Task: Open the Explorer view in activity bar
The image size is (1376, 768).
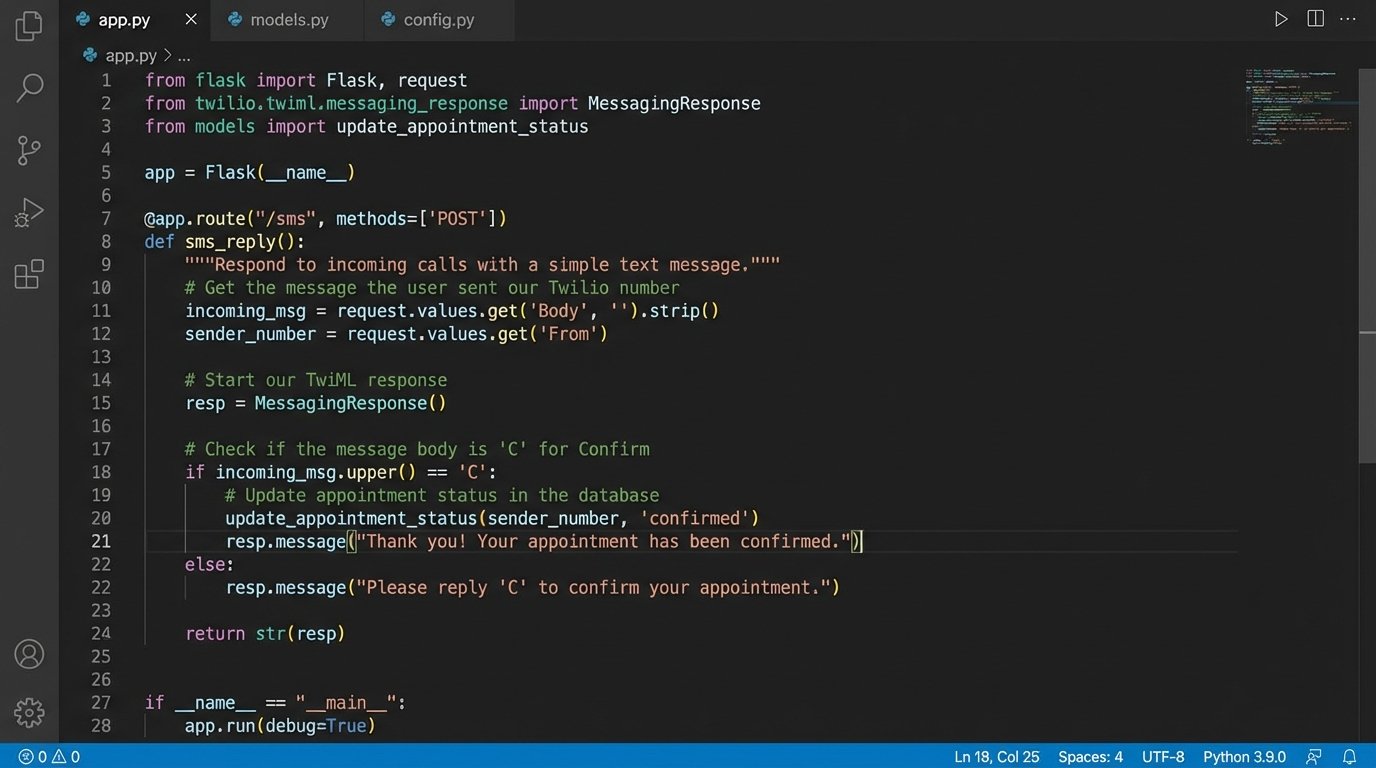Action: [29, 26]
